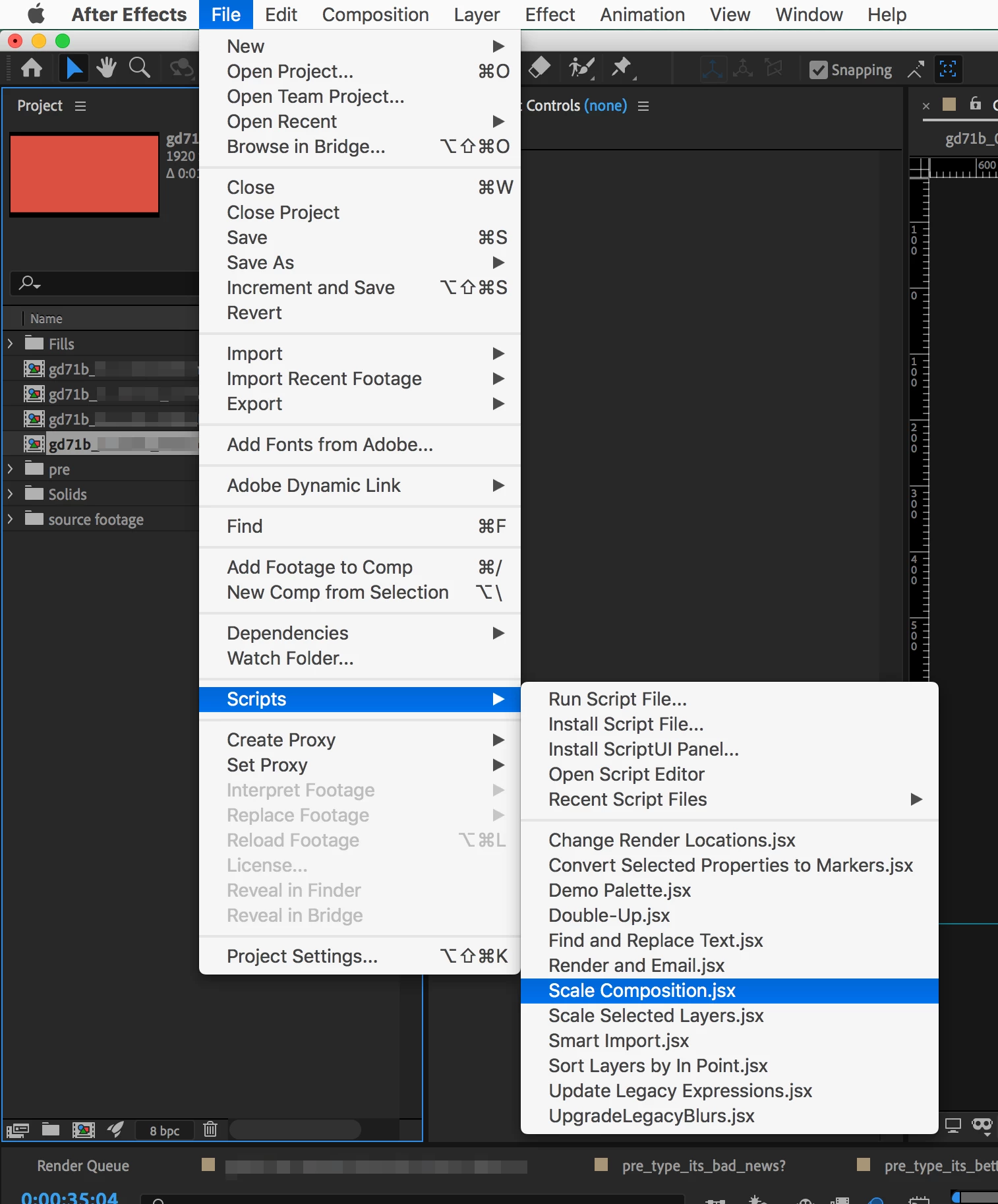The height and width of the screenshot is (1204, 998).
Task: Open the Window menu
Action: (x=809, y=15)
